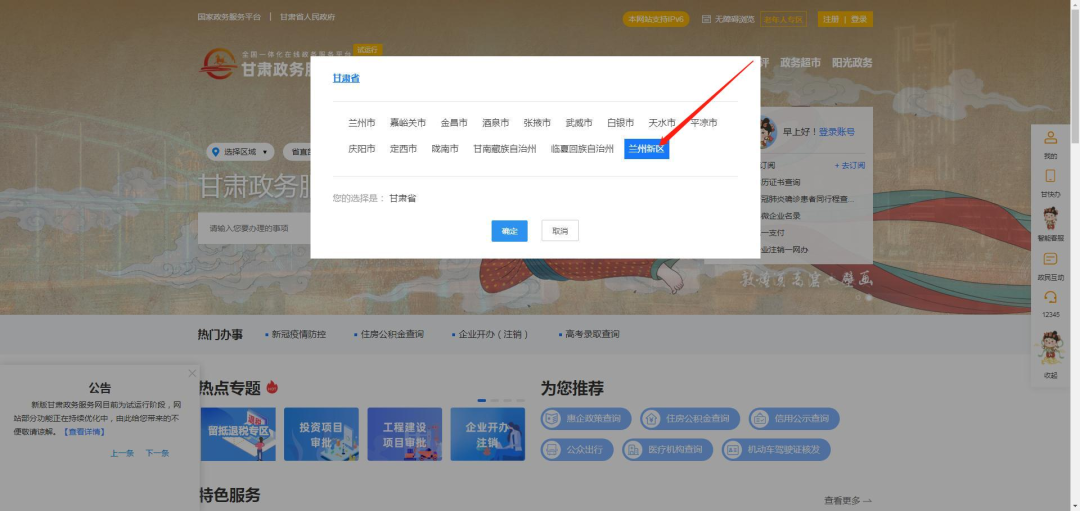
Task: Open the 老年人专区 mode
Action: (x=783, y=19)
